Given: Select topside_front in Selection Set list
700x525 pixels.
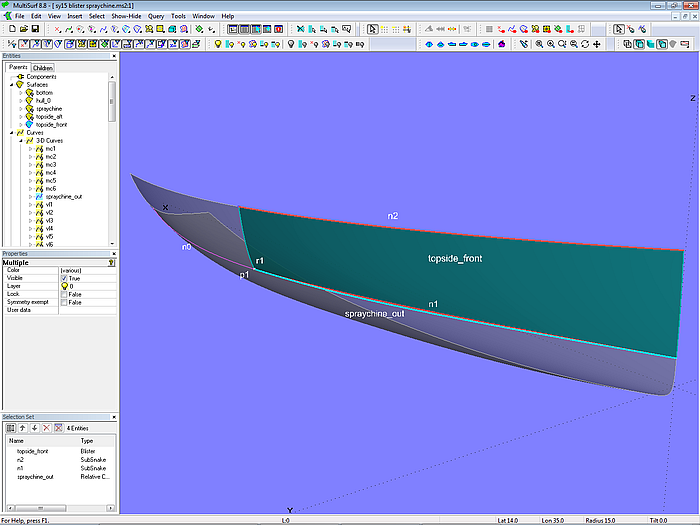Looking at the screenshot, I should tap(34, 452).
